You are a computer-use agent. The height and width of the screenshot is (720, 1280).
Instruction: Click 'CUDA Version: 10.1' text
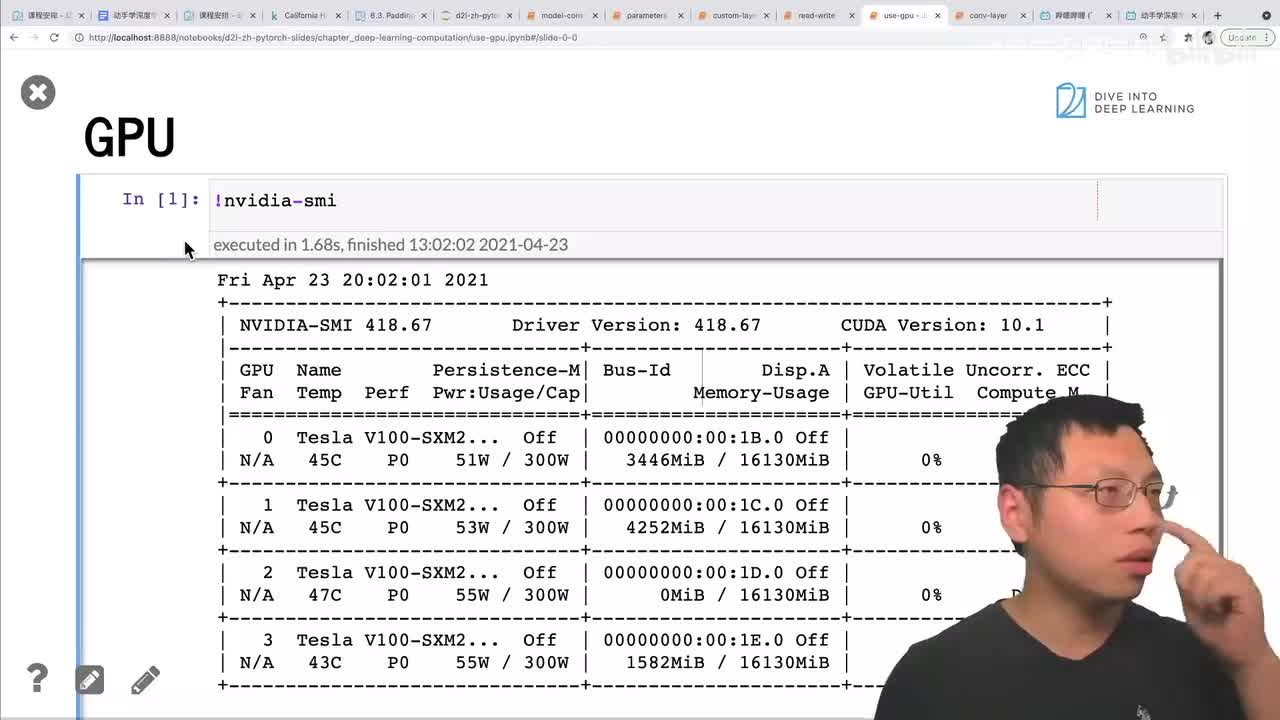coord(942,325)
